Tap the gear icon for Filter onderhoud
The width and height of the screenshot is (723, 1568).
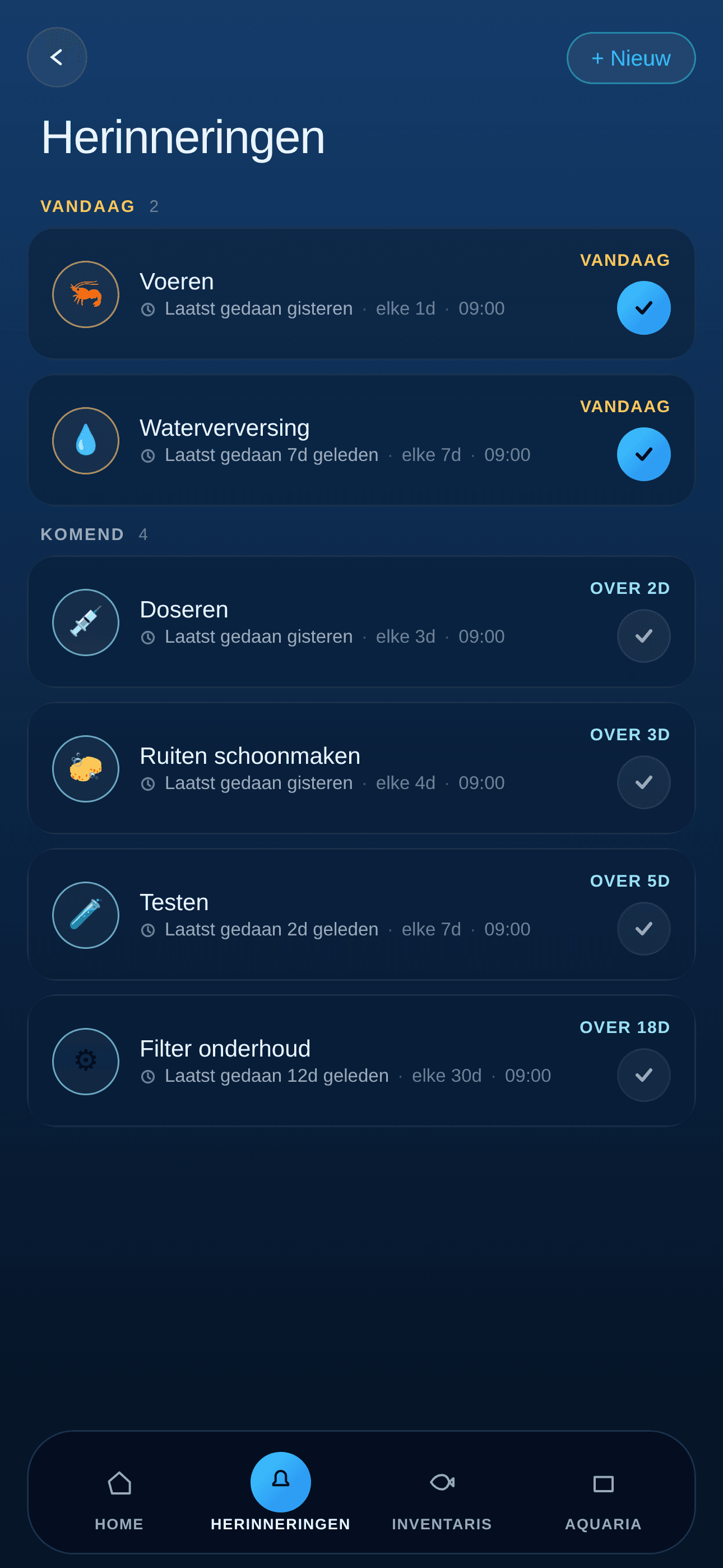point(86,1062)
